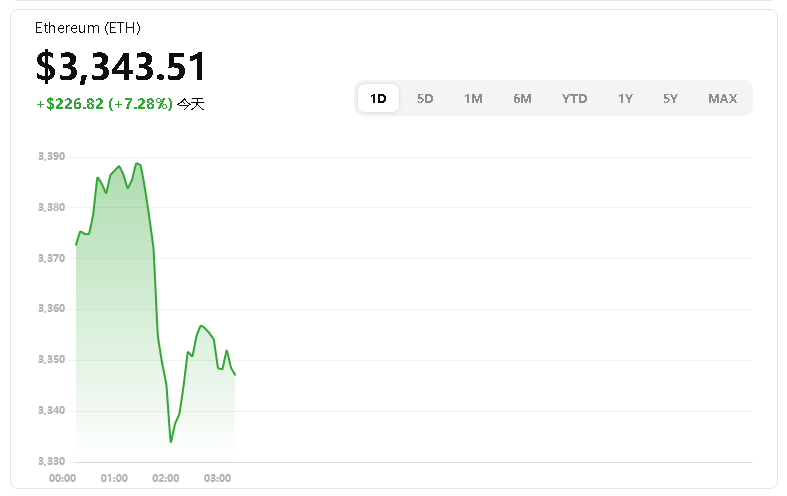Click the 03:00 time axis label
This screenshot has width=787, height=496.
(x=217, y=478)
